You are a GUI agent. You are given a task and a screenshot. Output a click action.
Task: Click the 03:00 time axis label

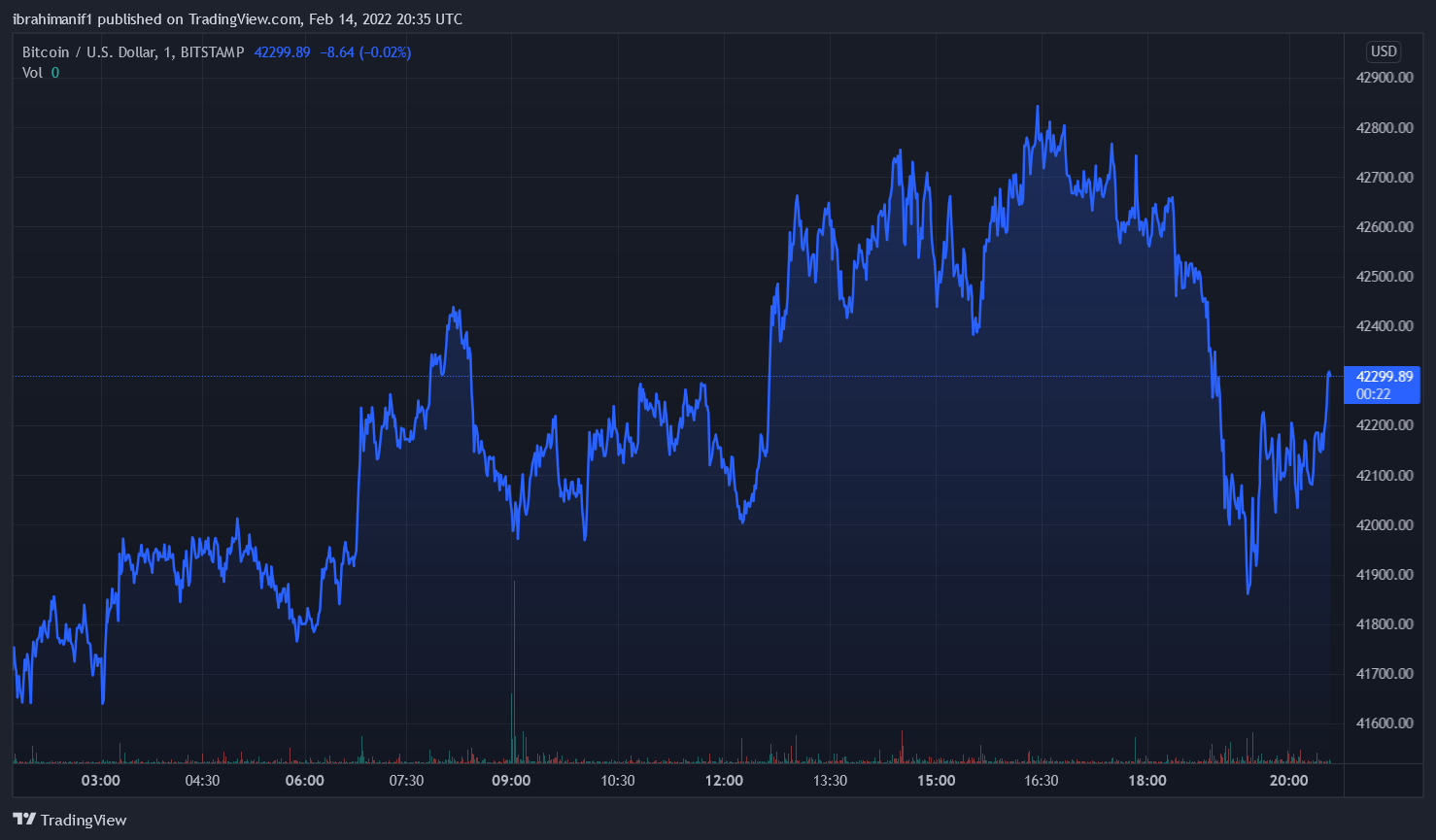coord(101,781)
